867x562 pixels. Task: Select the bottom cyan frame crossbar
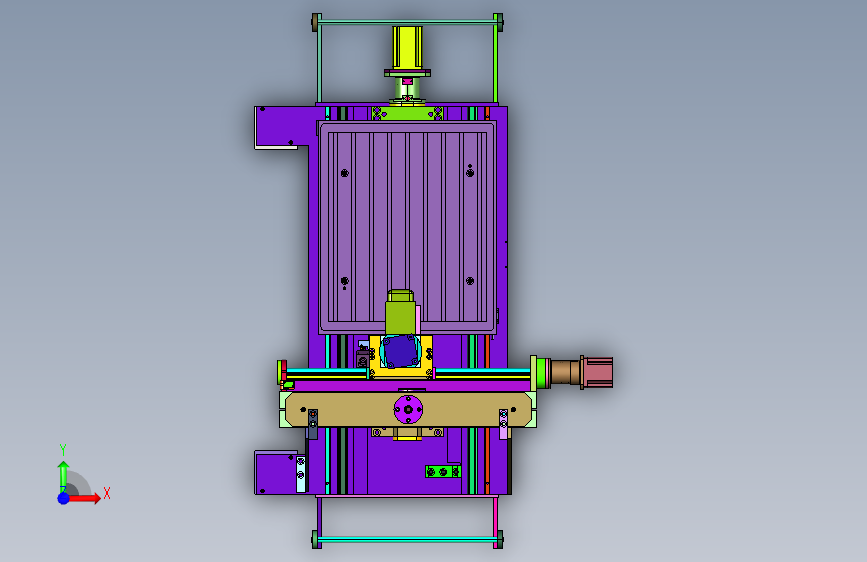408,539
